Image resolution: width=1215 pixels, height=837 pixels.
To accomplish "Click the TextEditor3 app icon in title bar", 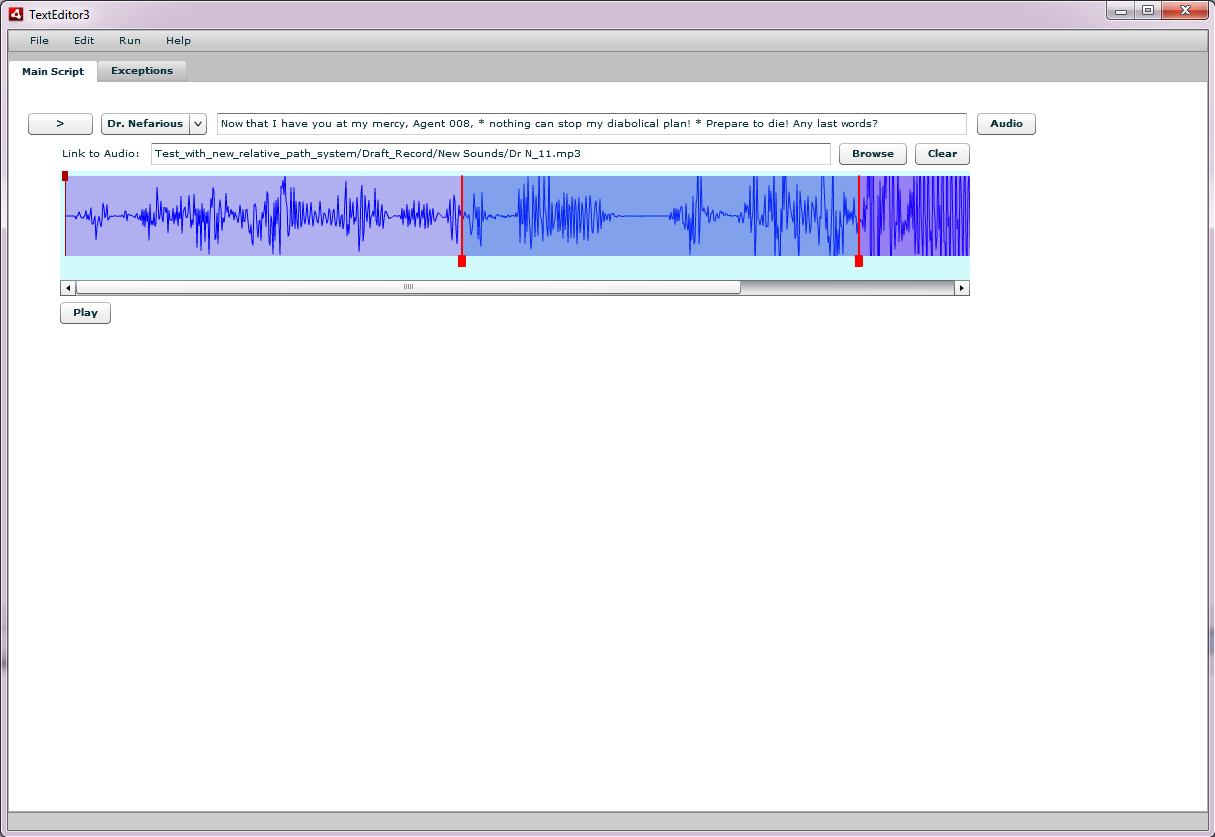I will (x=16, y=14).
